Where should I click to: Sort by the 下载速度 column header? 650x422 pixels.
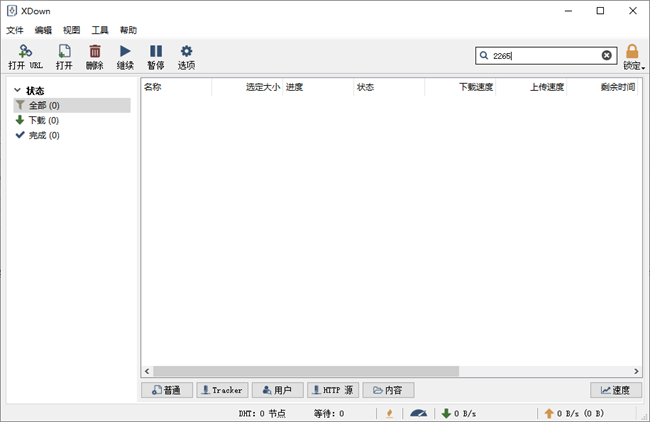click(x=460, y=87)
